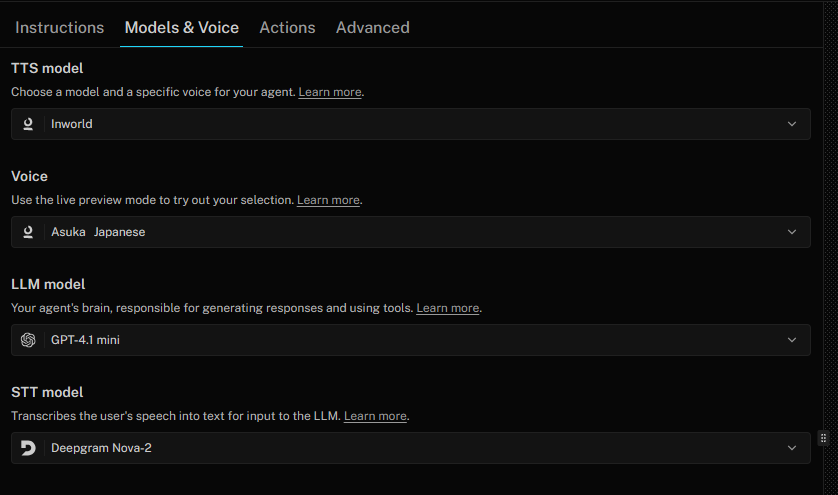The image size is (838, 495).
Task: Click the grip handle icon at right edge
Action: [x=824, y=438]
